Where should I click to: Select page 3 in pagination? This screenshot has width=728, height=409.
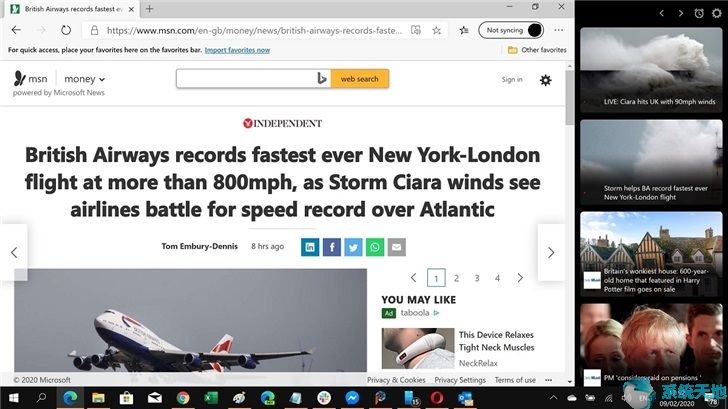click(477, 278)
